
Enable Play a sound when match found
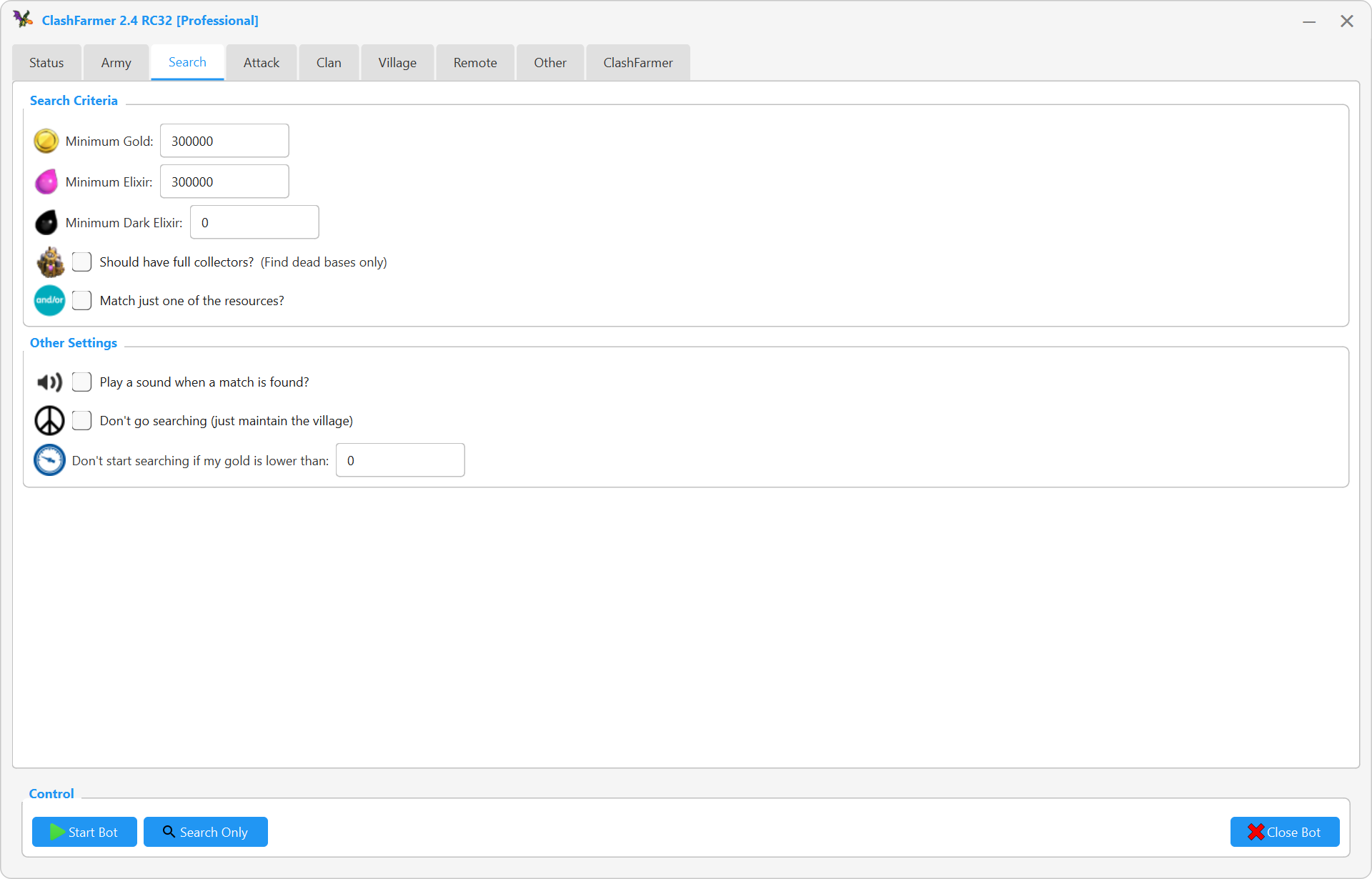[x=81, y=382]
